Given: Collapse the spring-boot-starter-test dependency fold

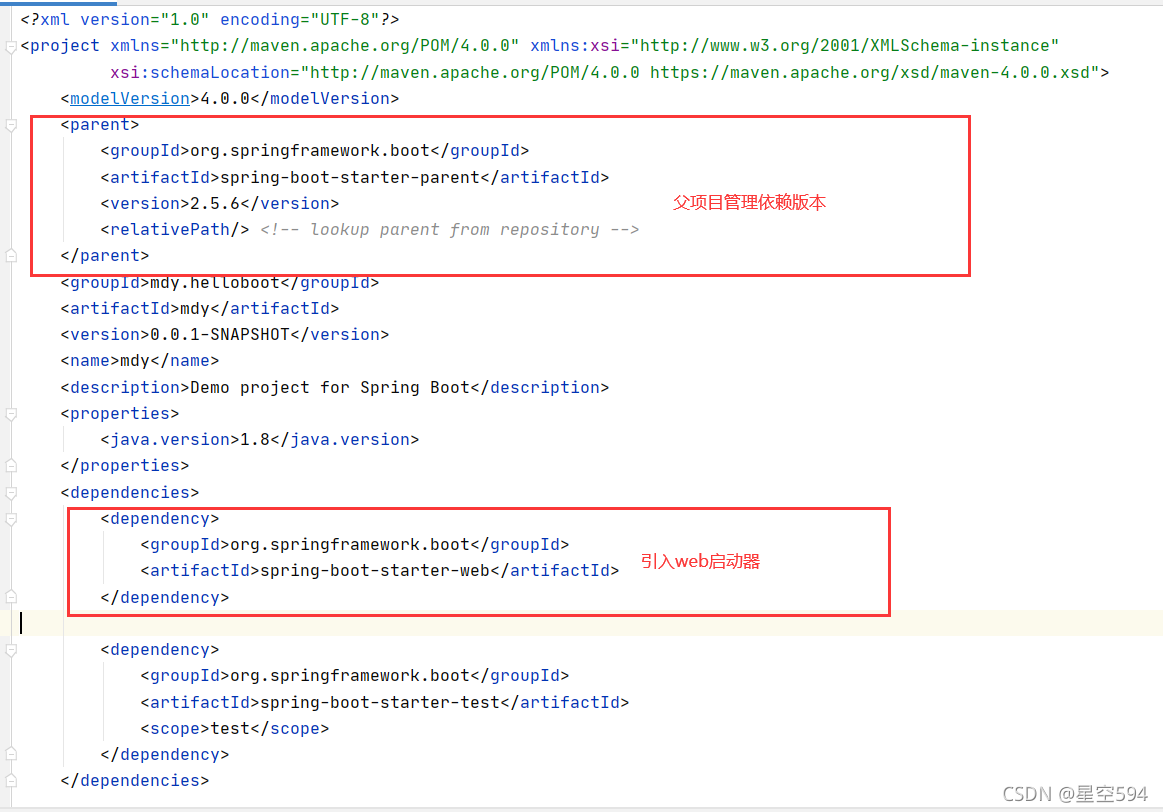Looking at the screenshot, I should coord(10,650).
